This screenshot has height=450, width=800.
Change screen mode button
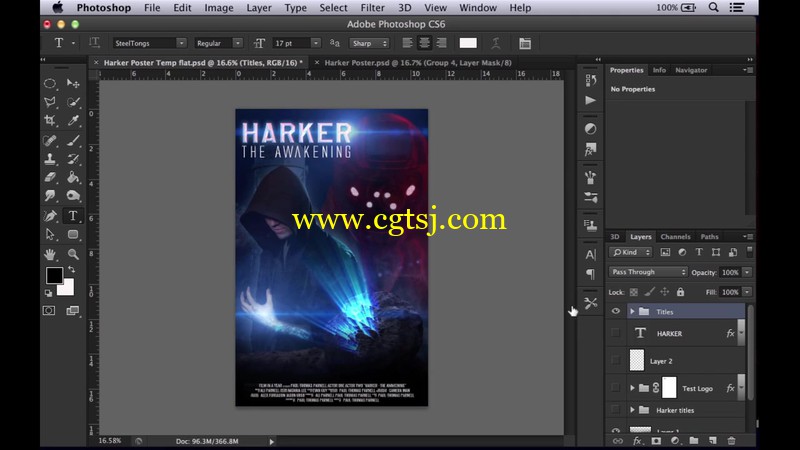[72, 310]
